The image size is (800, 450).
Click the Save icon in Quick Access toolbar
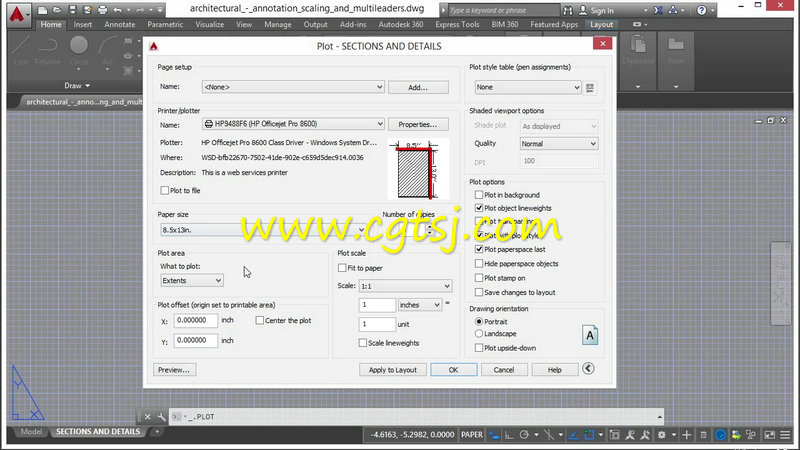[72, 10]
